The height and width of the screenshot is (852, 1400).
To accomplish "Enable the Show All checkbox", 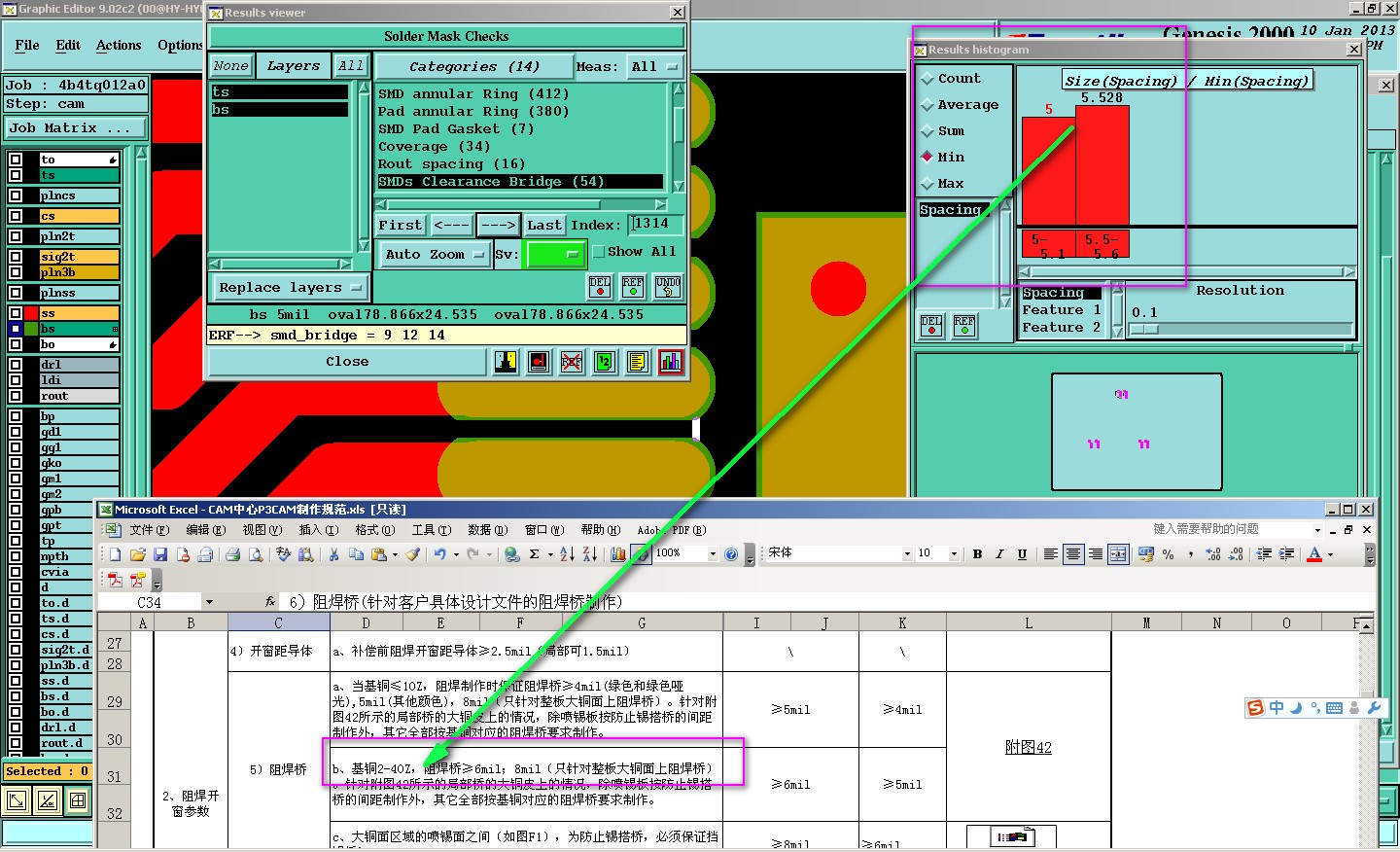I will 599,252.
